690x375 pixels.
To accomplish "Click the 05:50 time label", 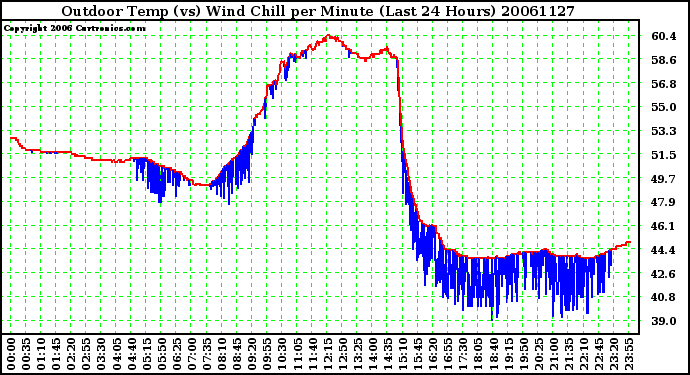I will tap(161, 354).
